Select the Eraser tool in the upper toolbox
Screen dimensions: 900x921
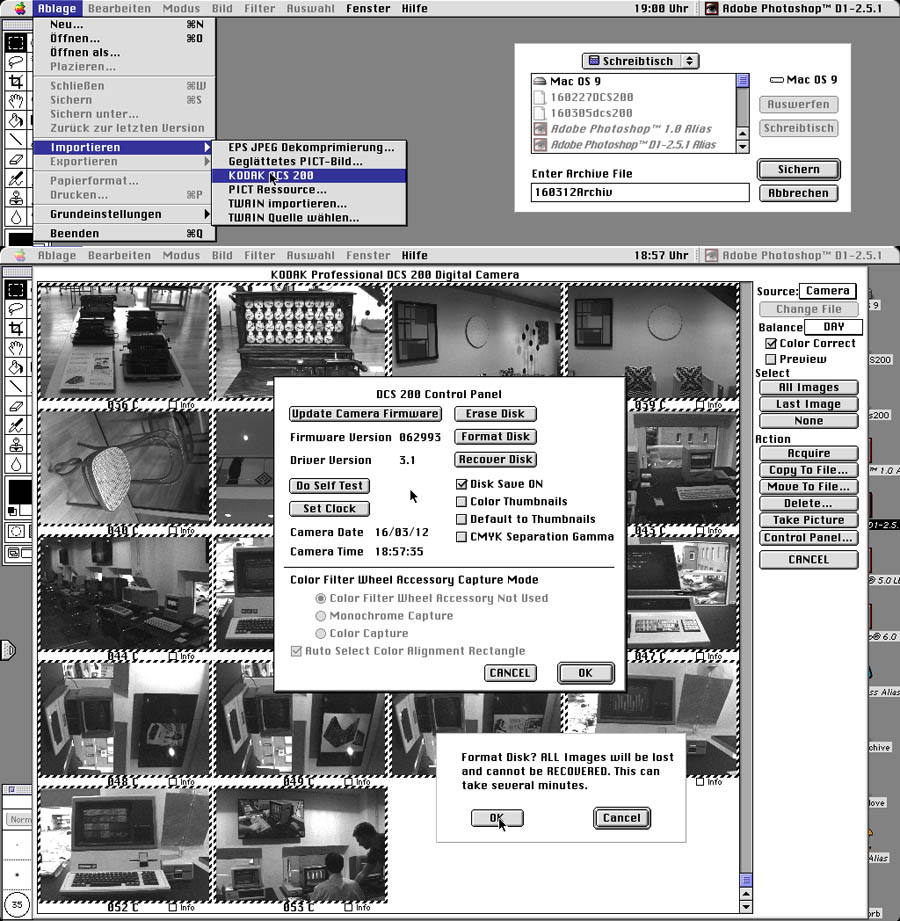click(16, 159)
